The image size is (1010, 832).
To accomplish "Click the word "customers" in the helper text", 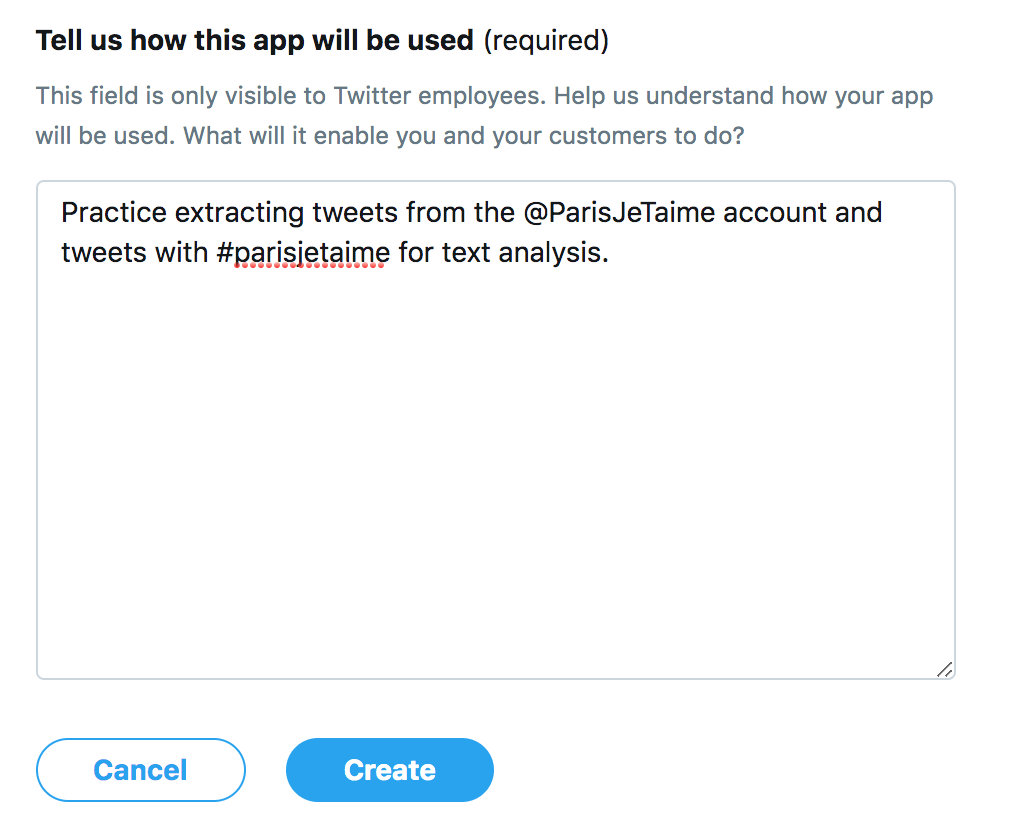I will [566, 135].
